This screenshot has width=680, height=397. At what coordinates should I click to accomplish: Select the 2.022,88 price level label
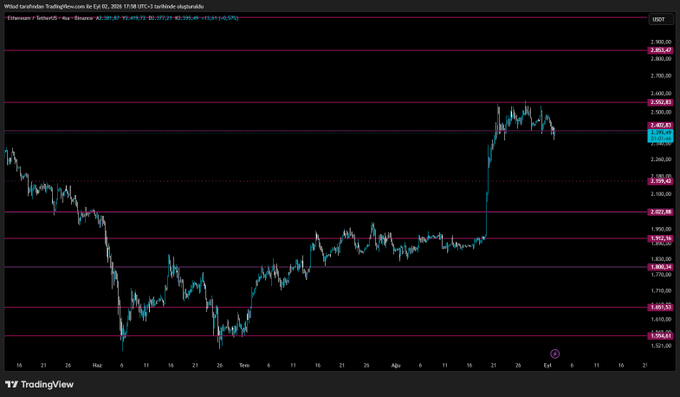(661, 212)
